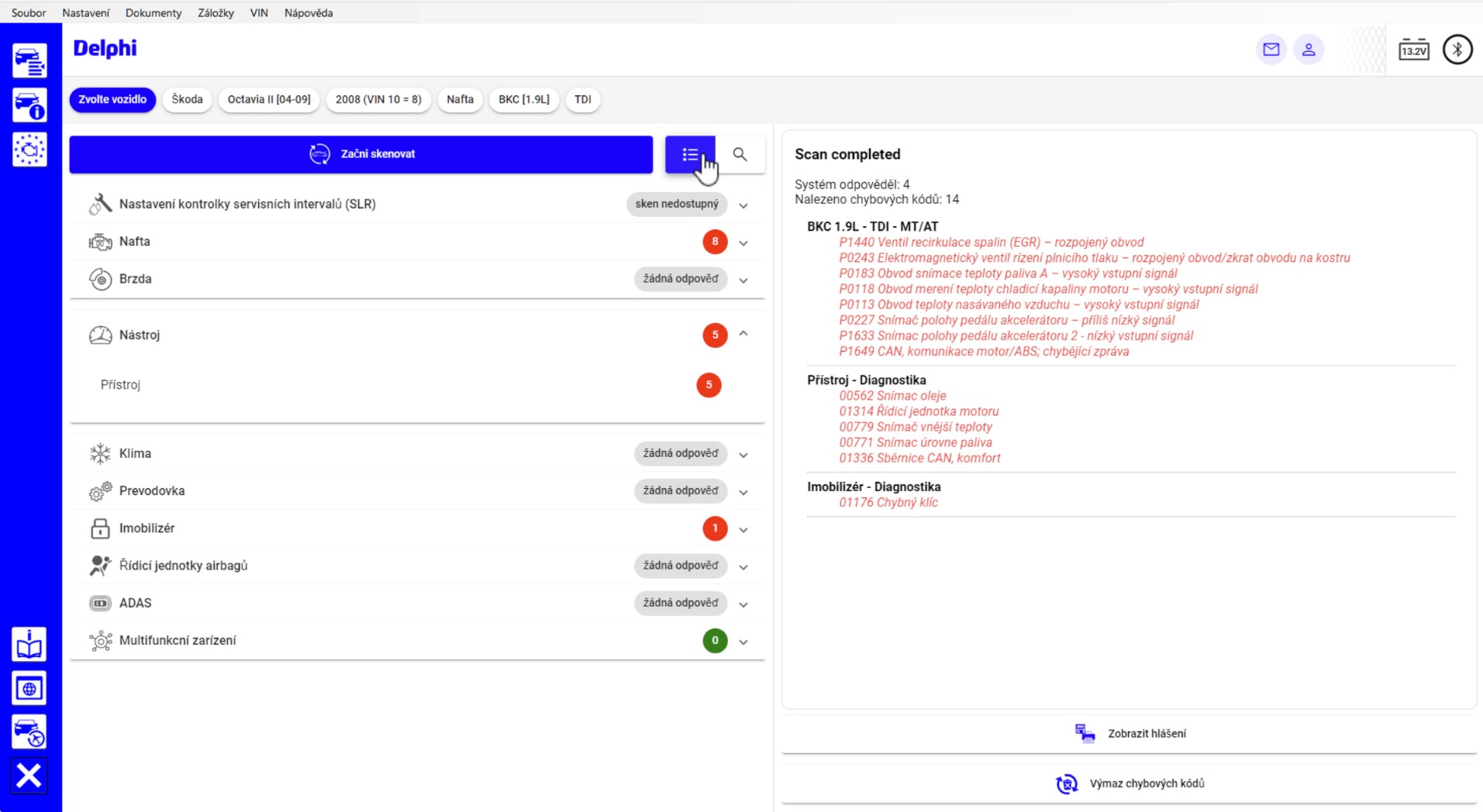This screenshot has height=812, width=1483.
Task: Select the Přístroj sub-item row
Action: (x=417, y=385)
